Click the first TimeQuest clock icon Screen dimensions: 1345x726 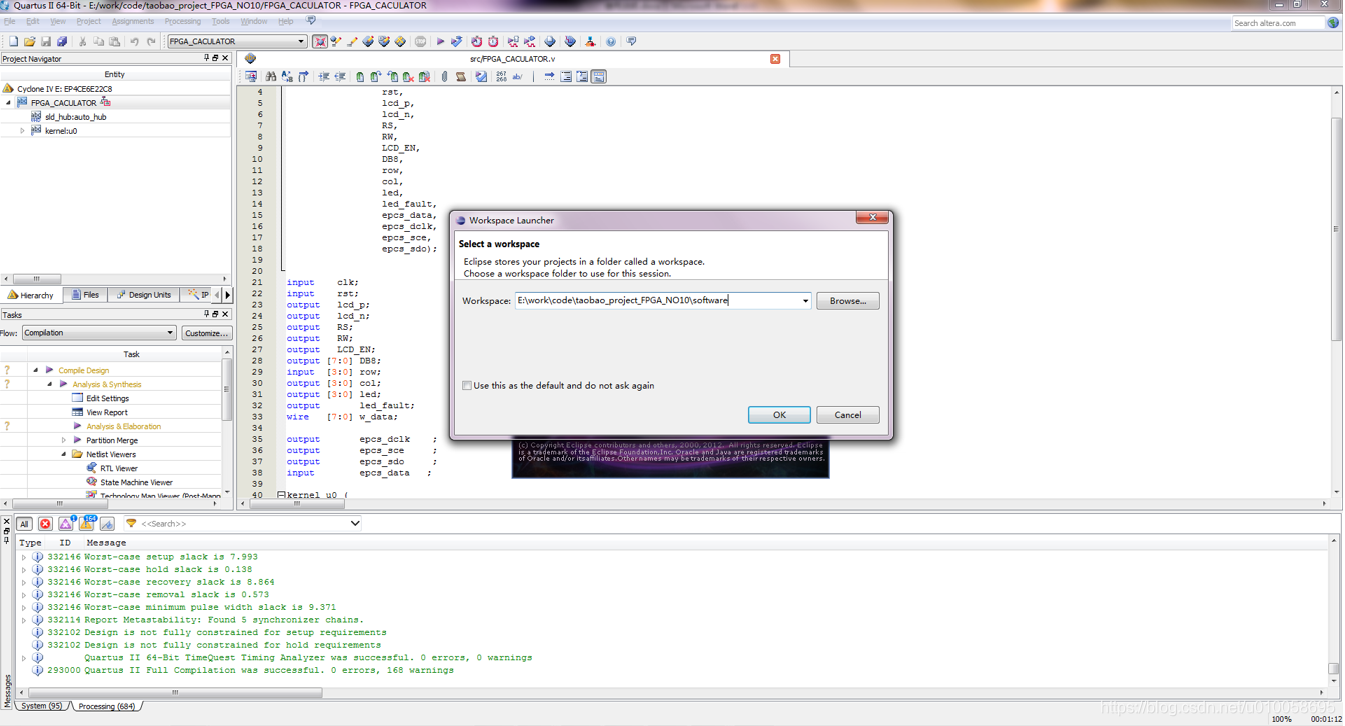click(x=477, y=41)
